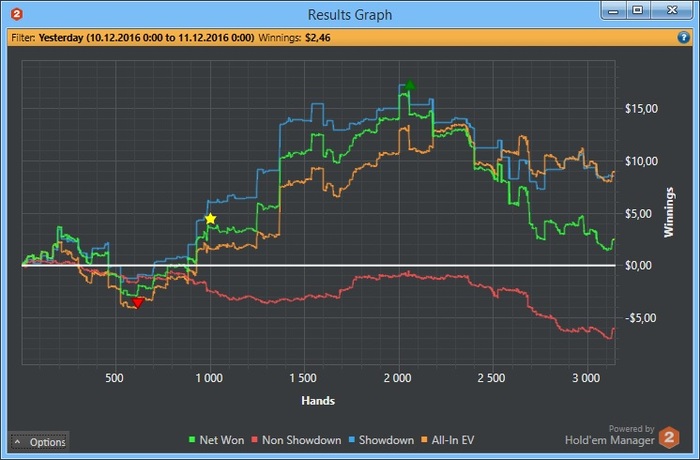Click the Powered by Hold'em Manager text
The width and height of the screenshot is (700, 460).
(x=610, y=435)
